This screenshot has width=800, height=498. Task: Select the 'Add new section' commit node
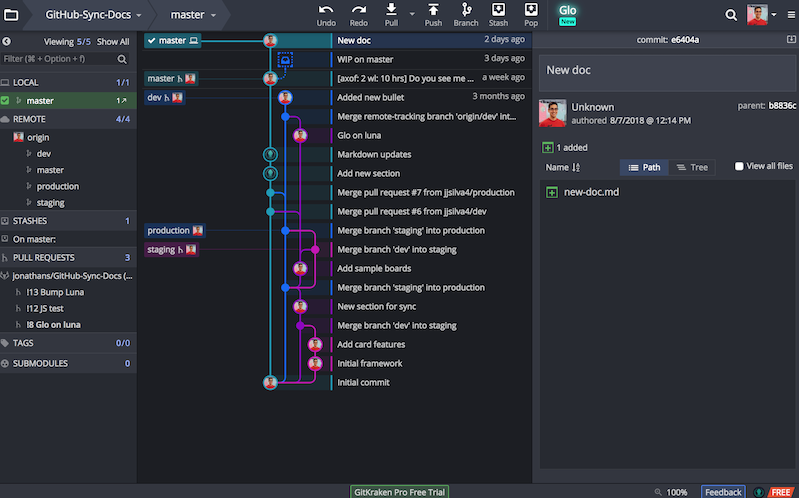point(270,173)
